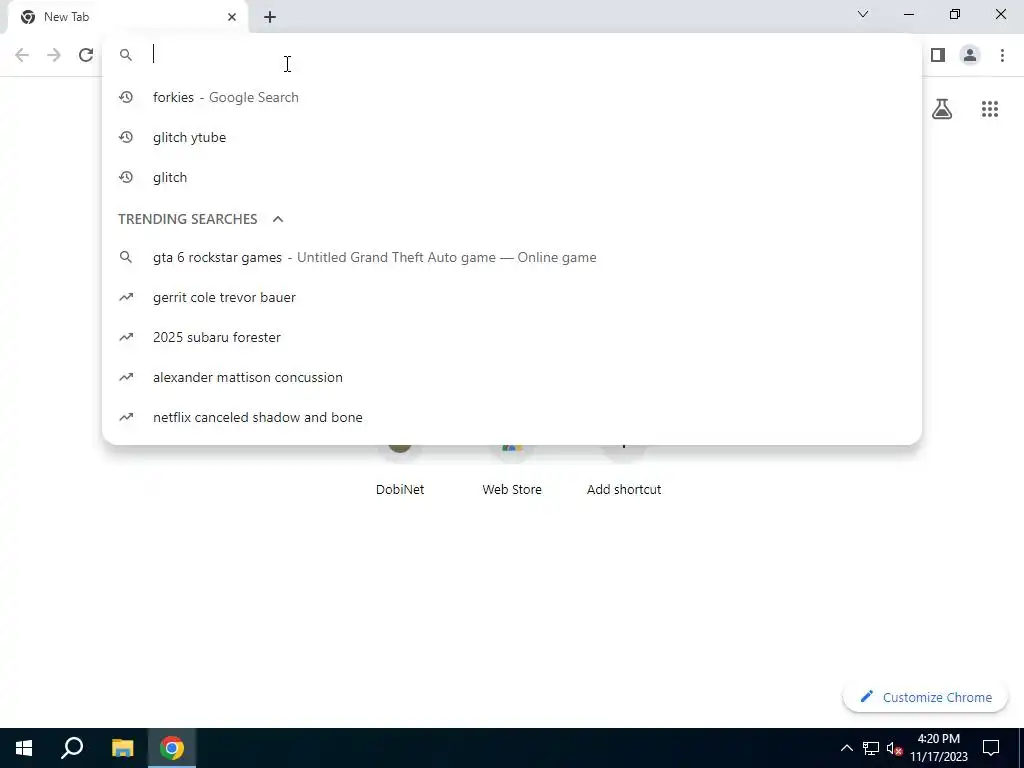Choose the 'forkies - Google Search' suggestion
Viewport: 1024px width, 768px height.
pos(512,97)
